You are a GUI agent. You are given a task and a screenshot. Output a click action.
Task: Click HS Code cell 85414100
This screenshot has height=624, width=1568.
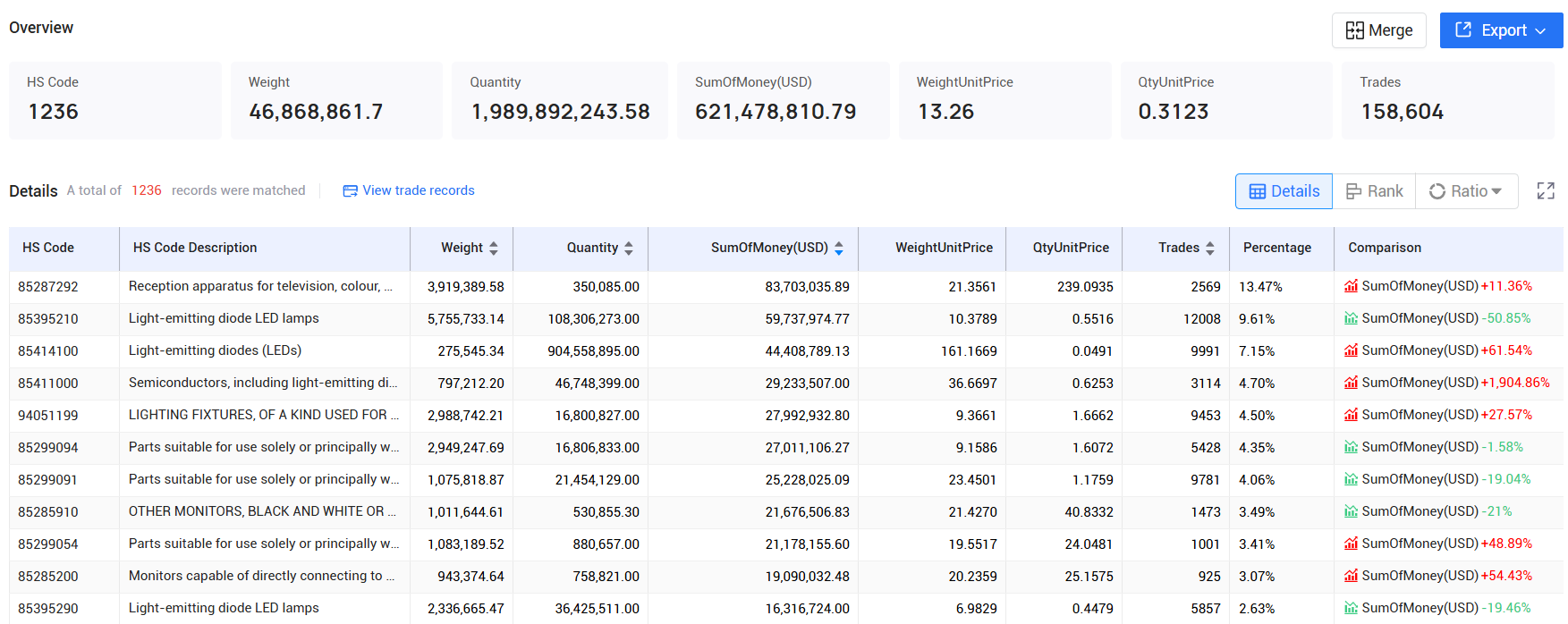coord(48,351)
